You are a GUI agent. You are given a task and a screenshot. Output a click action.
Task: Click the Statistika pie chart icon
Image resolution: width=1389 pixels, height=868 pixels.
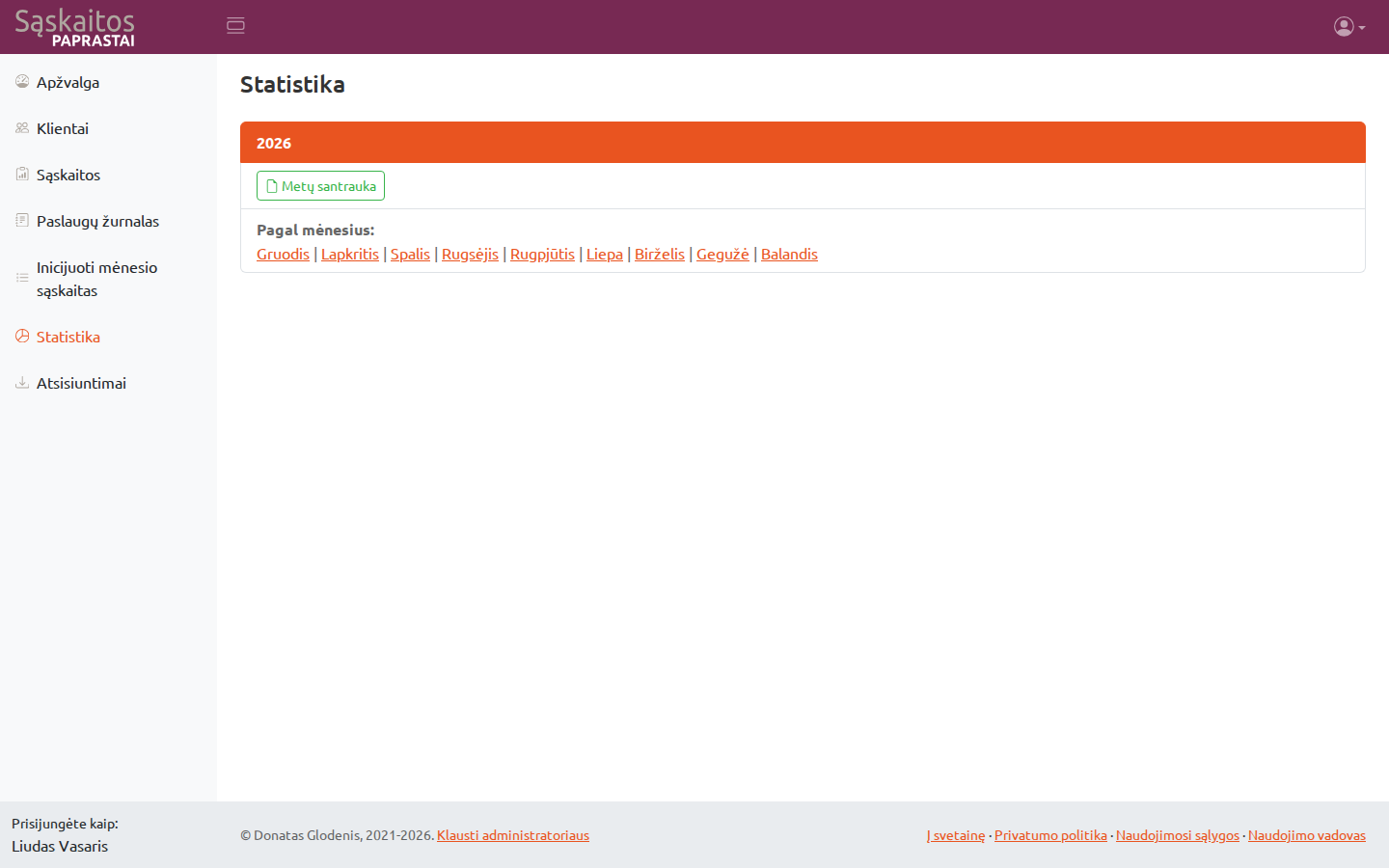[x=22, y=337]
